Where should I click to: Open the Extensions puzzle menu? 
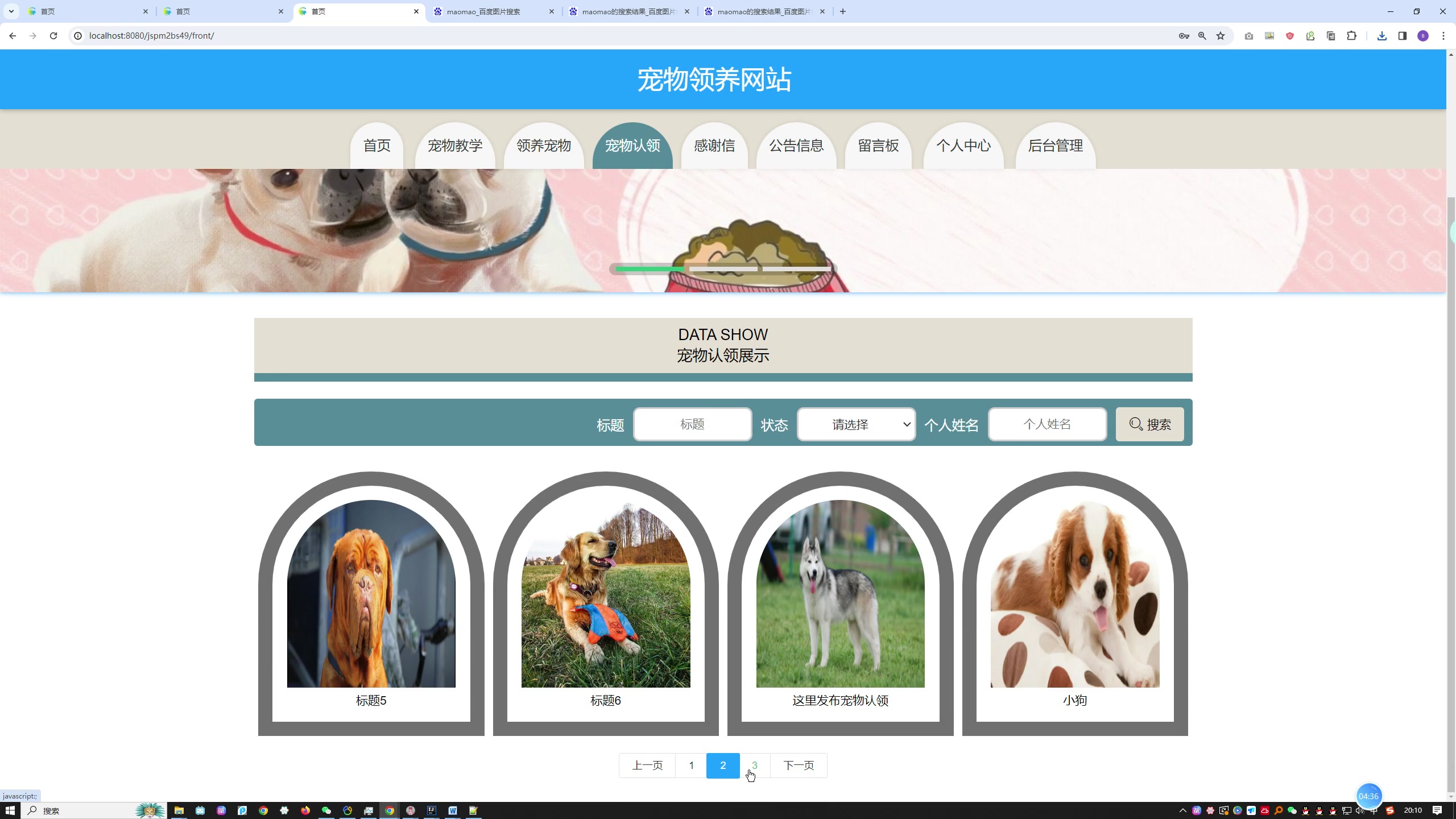coord(1352,36)
